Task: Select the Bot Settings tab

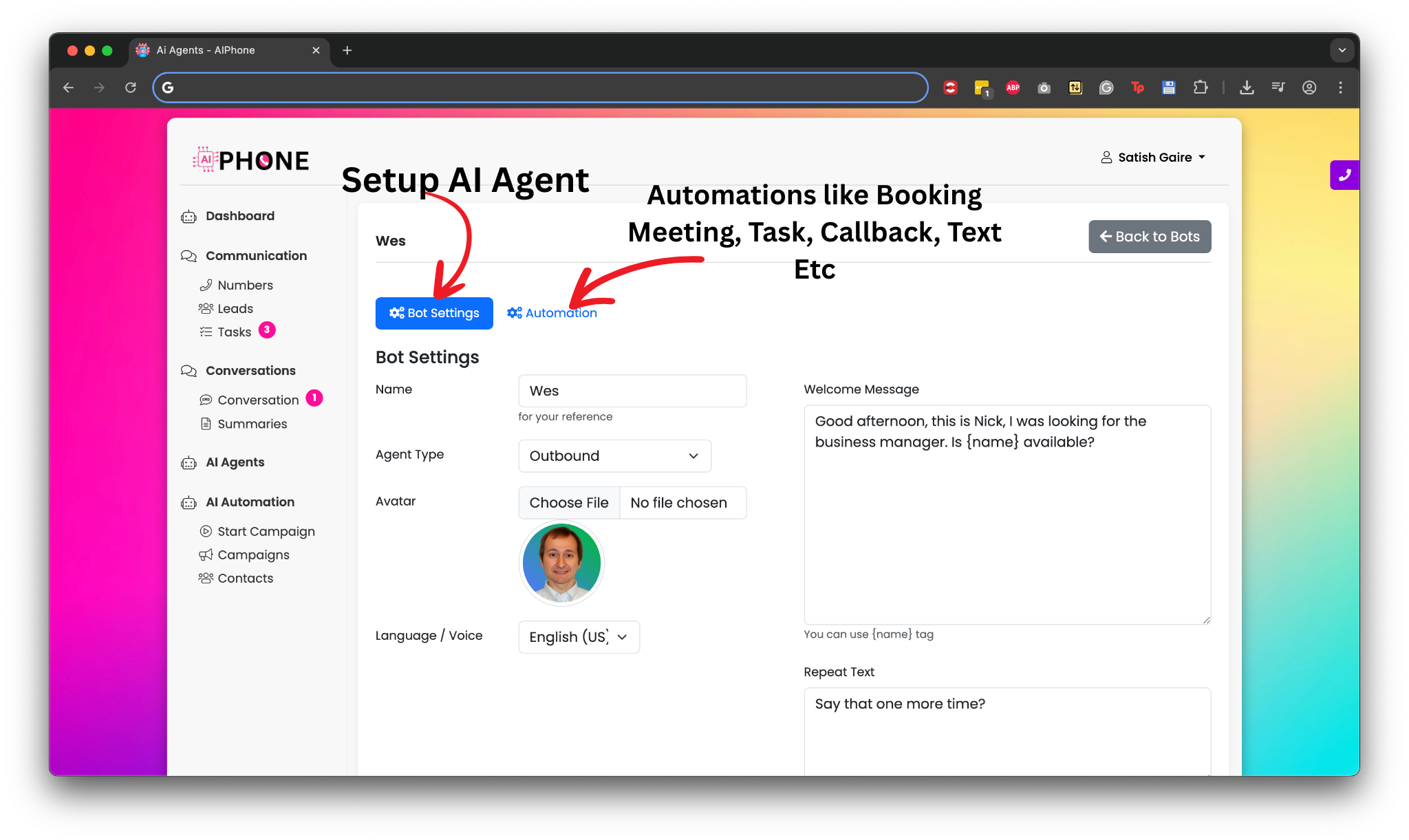Action: tap(434, 313)
